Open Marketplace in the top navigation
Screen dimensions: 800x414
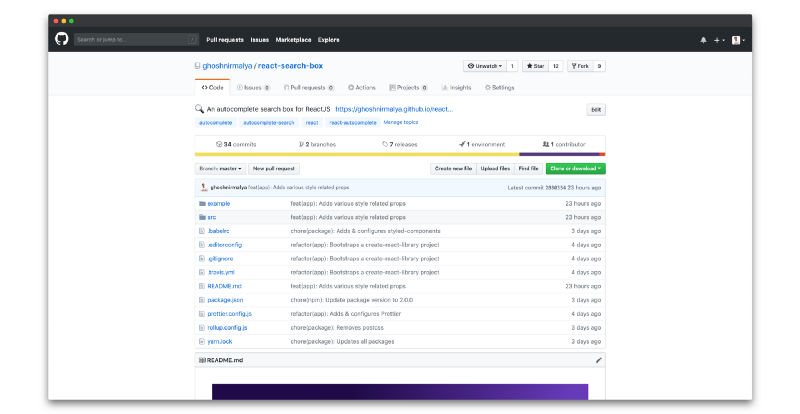tap(293, 40)
